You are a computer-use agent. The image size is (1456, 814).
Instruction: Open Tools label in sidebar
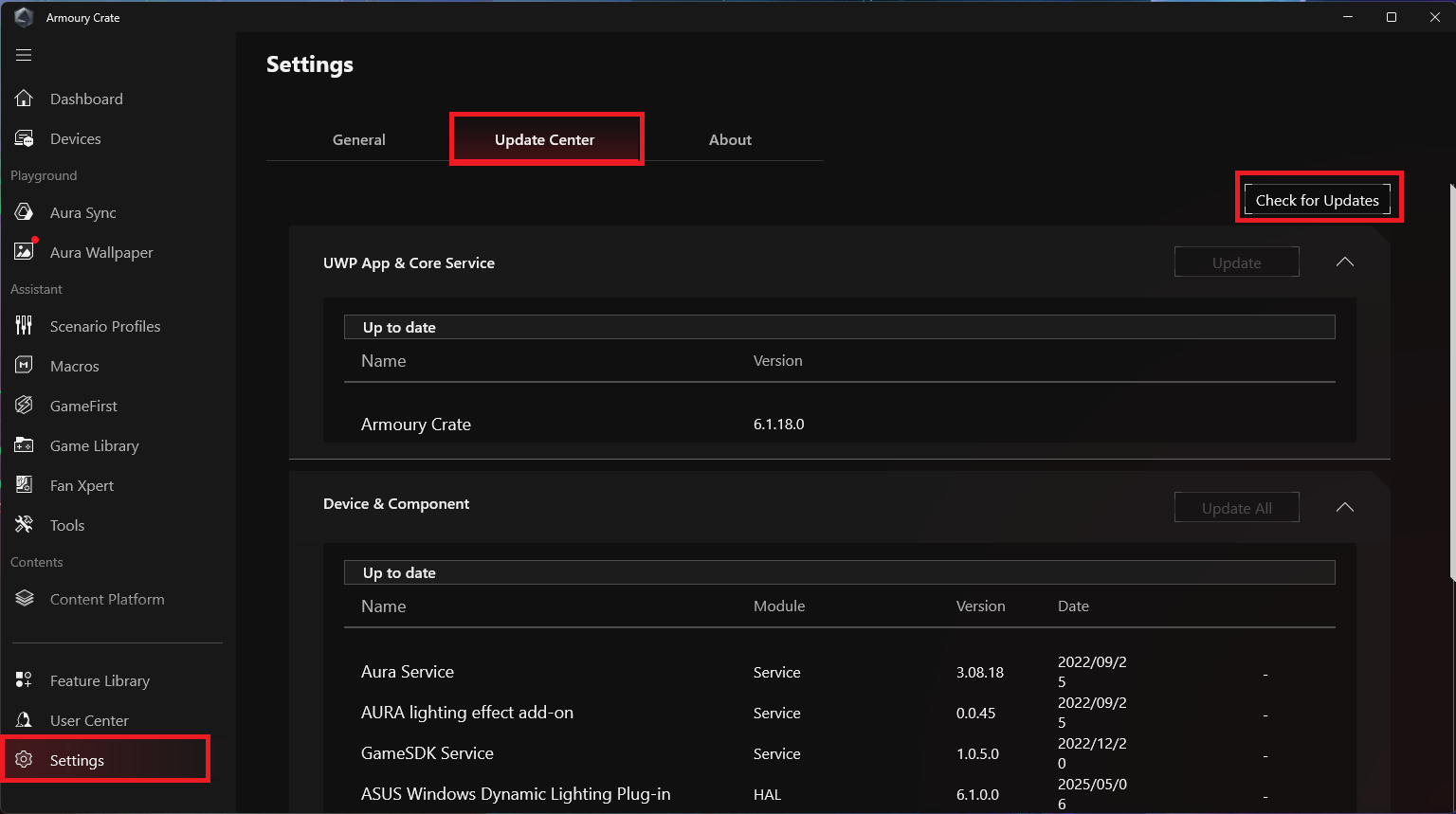pos(67,525)
